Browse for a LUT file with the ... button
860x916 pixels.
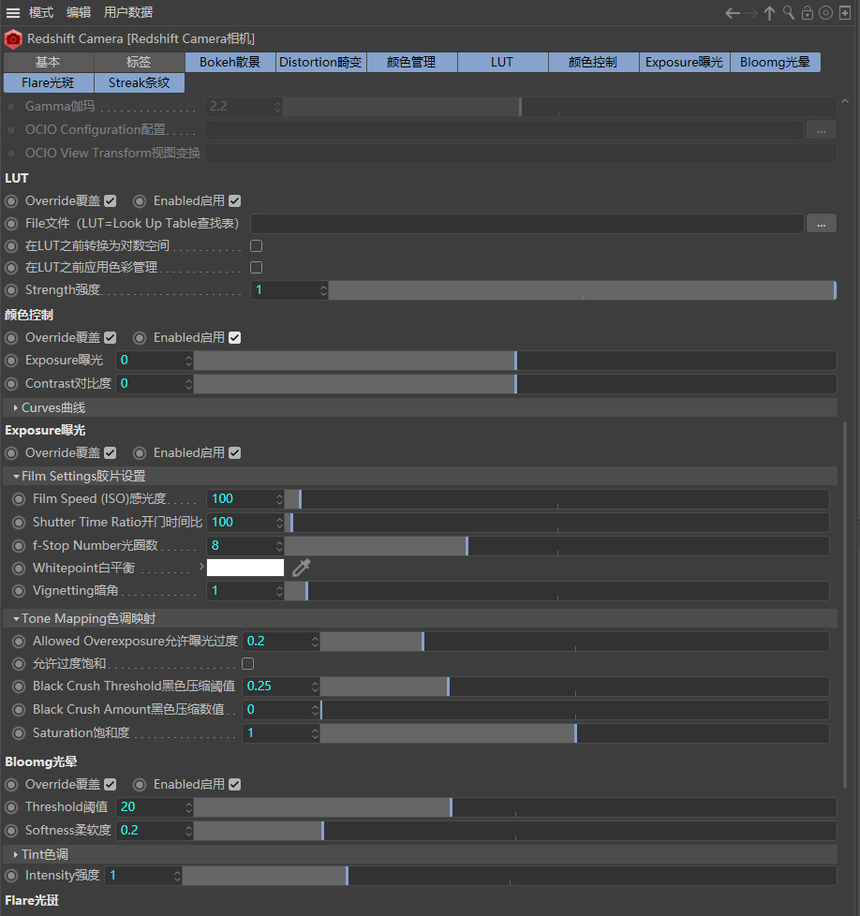[821, 224]
